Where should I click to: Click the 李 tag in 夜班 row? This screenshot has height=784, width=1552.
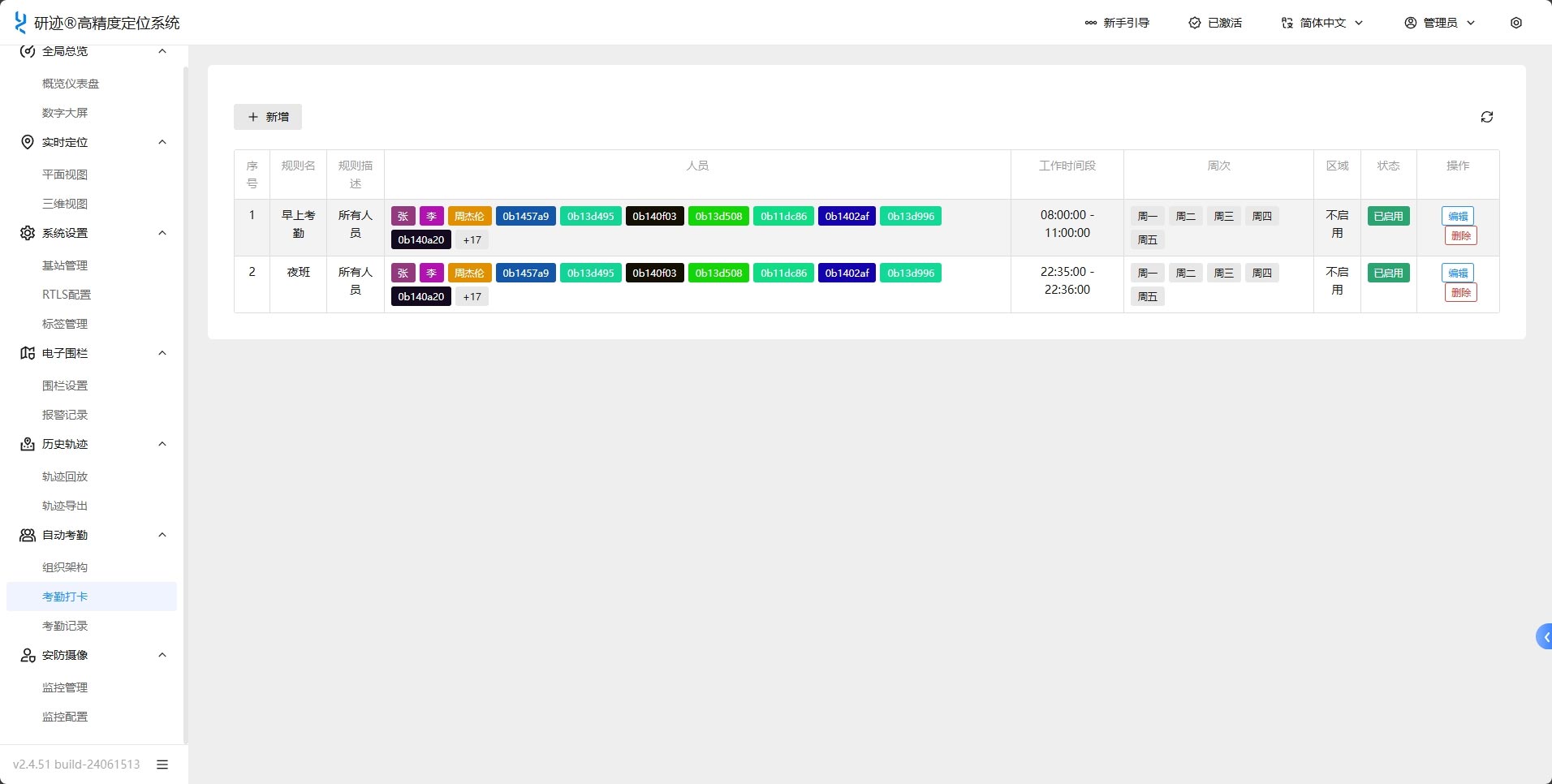pyautogui.click(x=431, y=273)
